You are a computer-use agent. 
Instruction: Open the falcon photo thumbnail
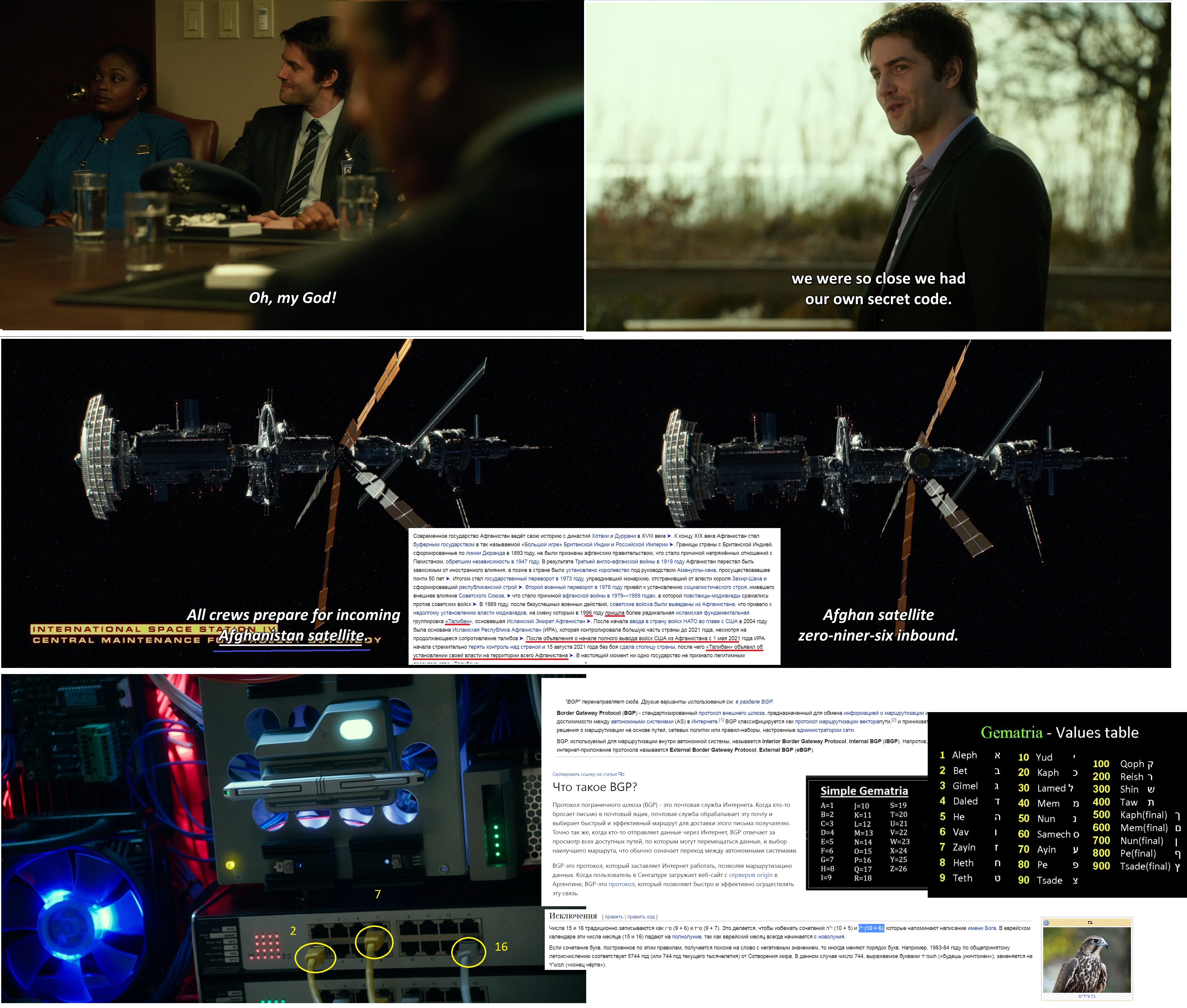click(1086, 960)
